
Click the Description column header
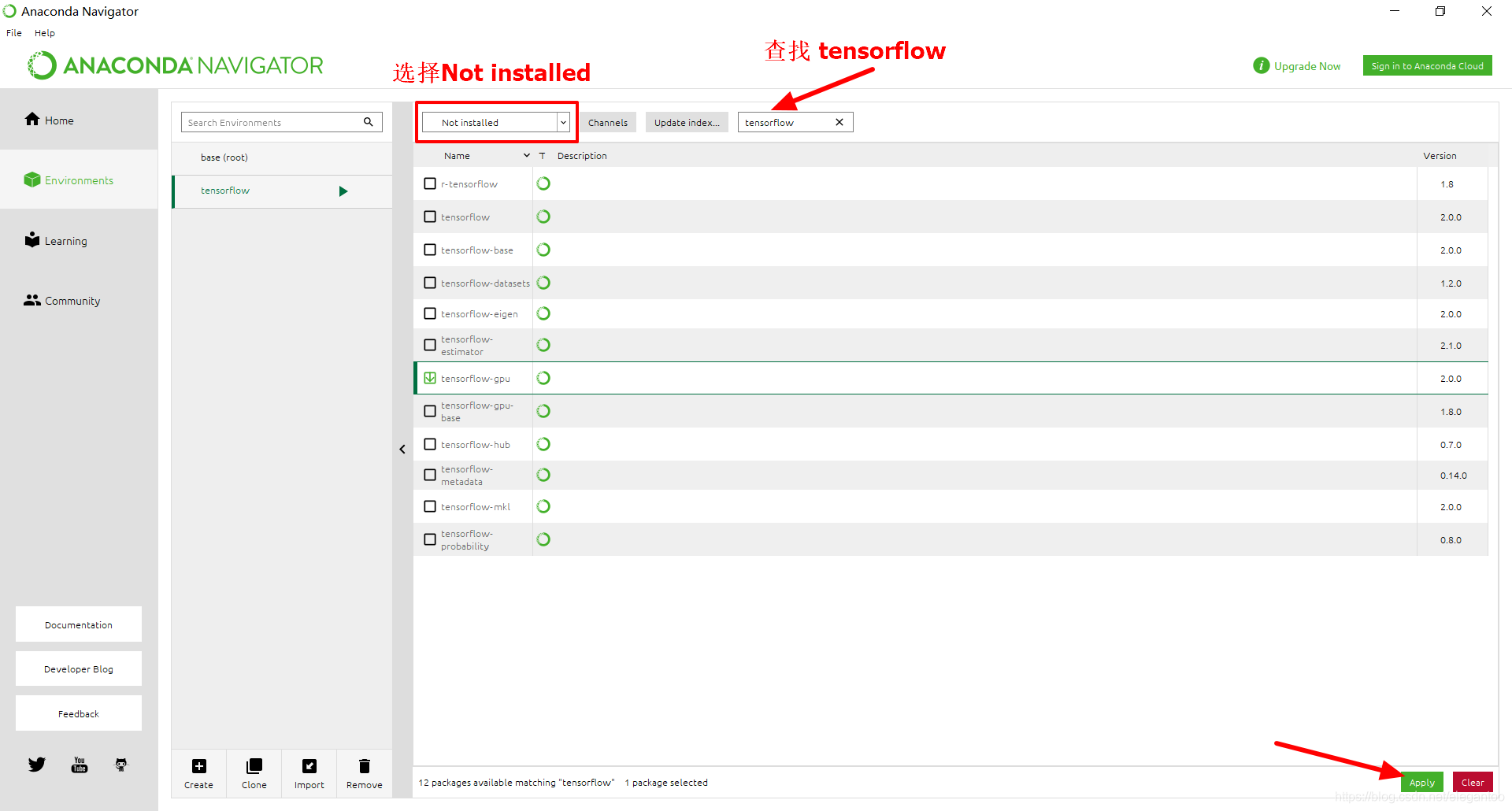pos(582,156)
